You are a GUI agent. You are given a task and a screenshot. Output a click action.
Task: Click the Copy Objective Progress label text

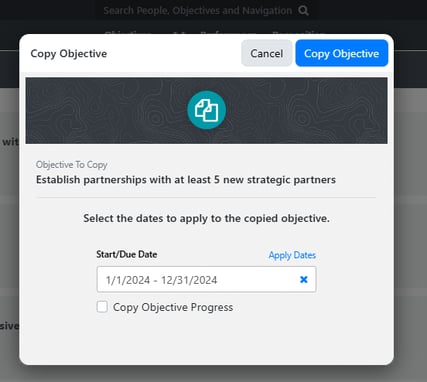tap(173, 307)
